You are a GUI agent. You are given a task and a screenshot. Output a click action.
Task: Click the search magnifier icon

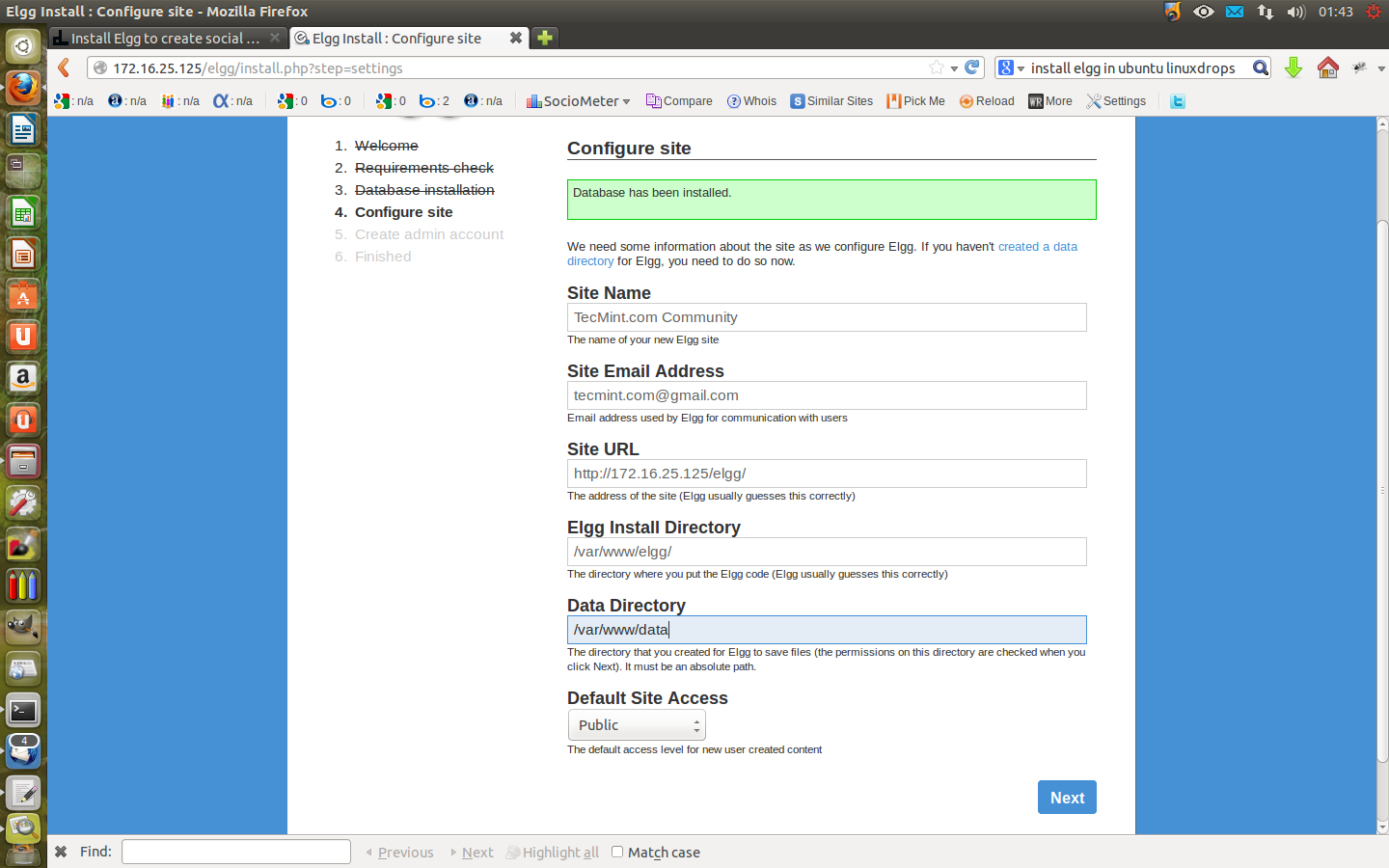[1260, 68]
